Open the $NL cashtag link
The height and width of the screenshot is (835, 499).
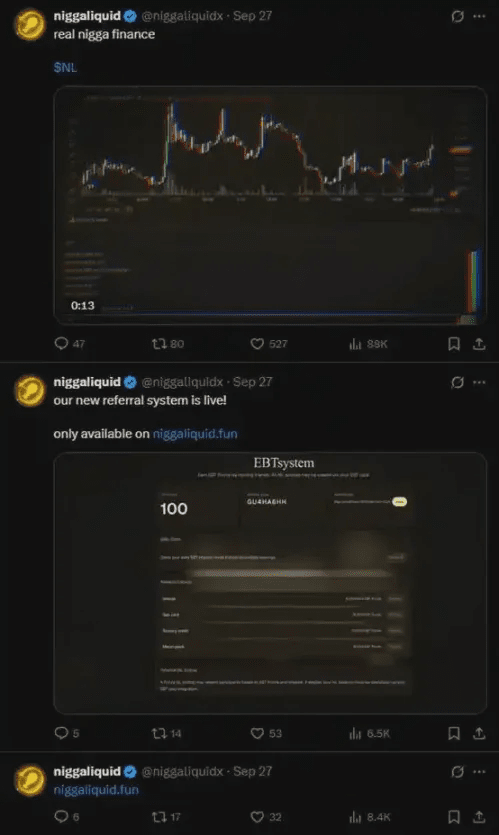click(65, 68)
